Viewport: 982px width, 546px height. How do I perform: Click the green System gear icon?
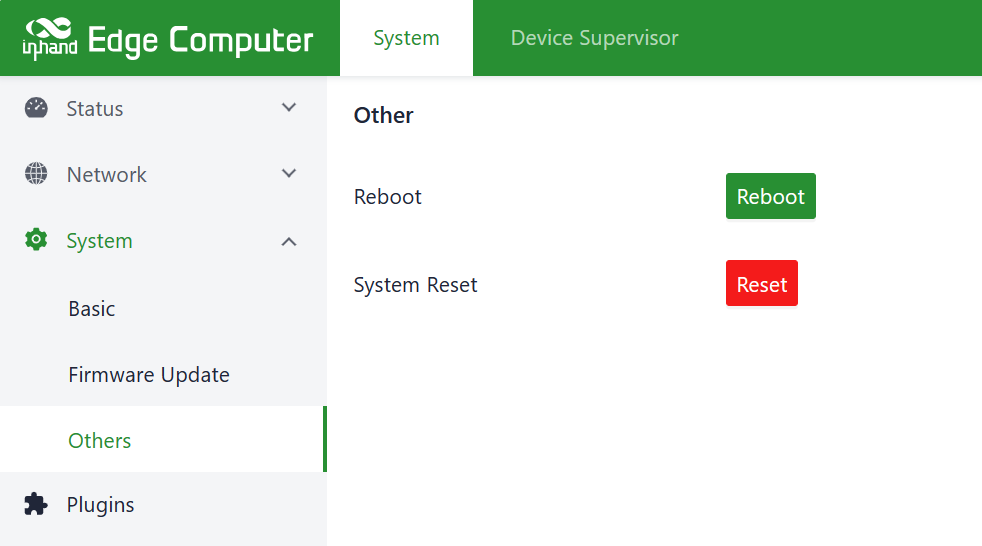click(x=36, y=240)
